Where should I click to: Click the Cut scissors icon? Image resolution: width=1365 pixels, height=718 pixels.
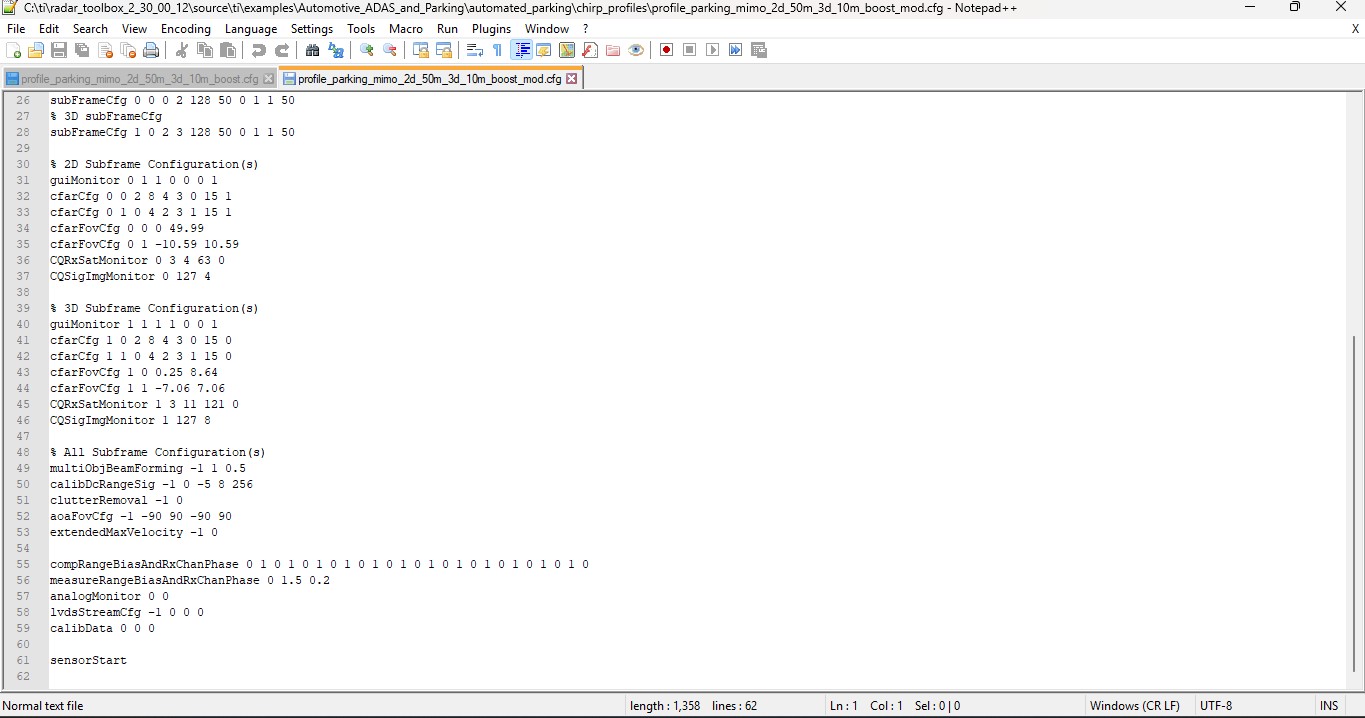pyautogui.click(x=182, y=50)
